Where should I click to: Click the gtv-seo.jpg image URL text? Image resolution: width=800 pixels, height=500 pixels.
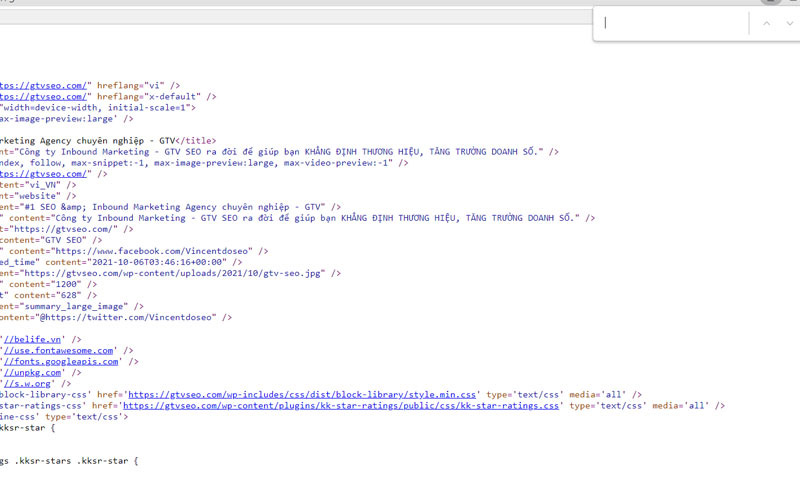pos(180,273)
